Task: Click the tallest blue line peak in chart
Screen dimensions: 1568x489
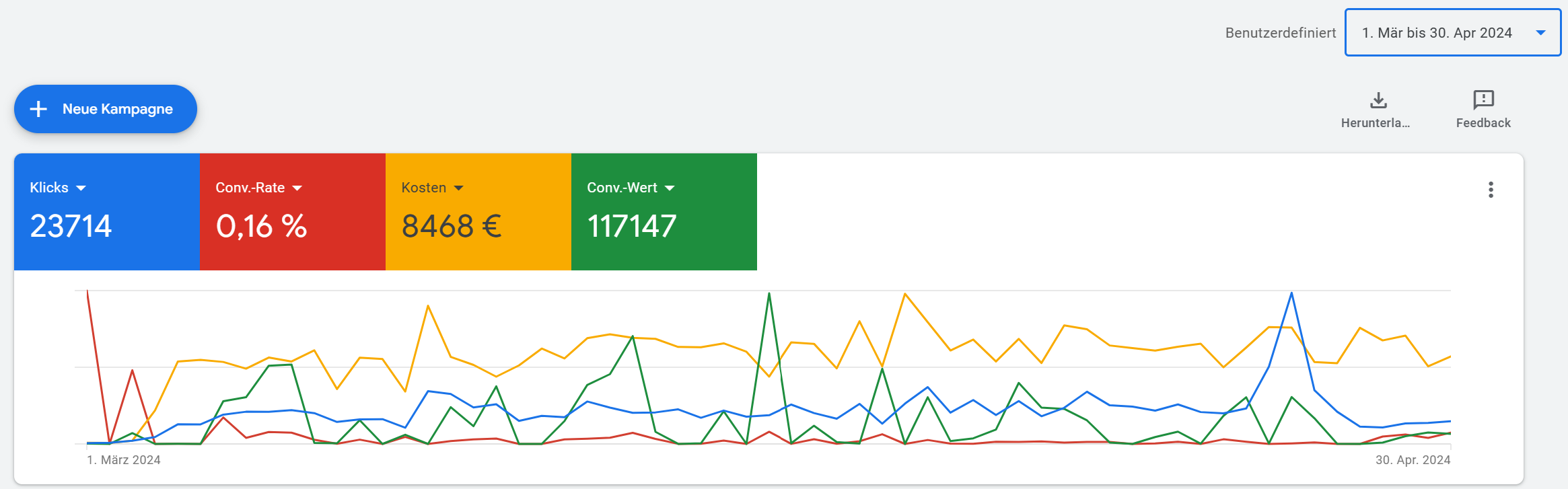Action: 1291,293
